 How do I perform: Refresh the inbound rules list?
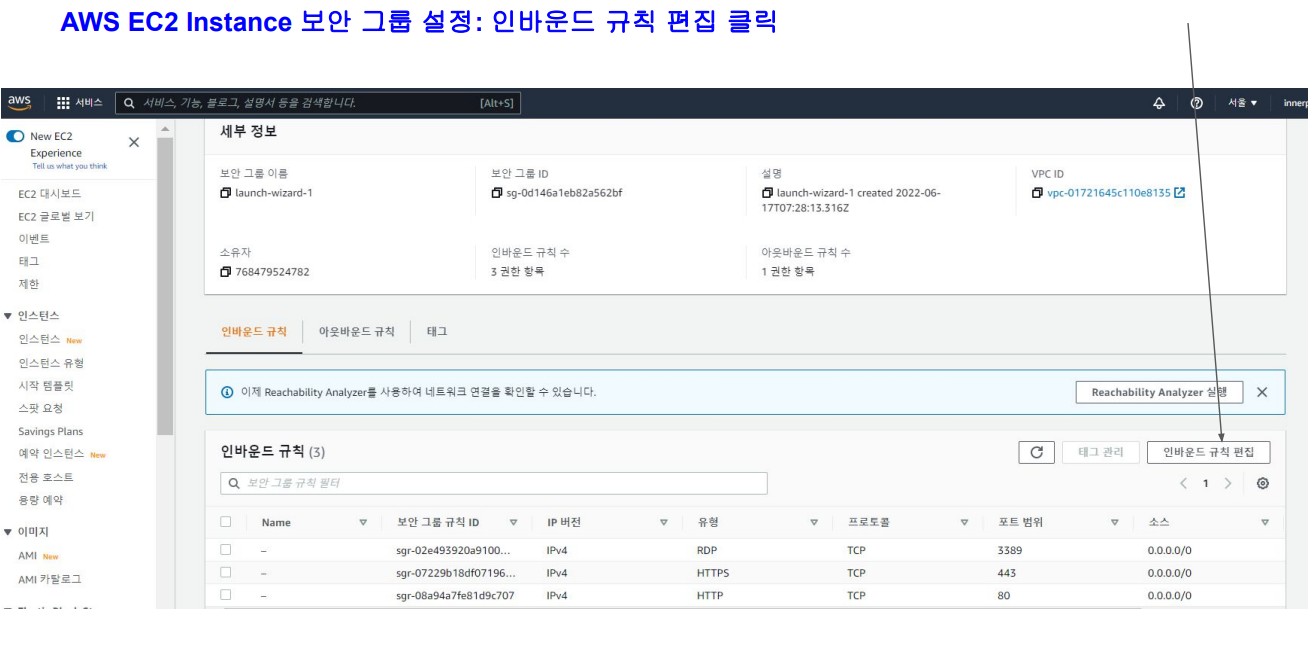coord(1036,453)
